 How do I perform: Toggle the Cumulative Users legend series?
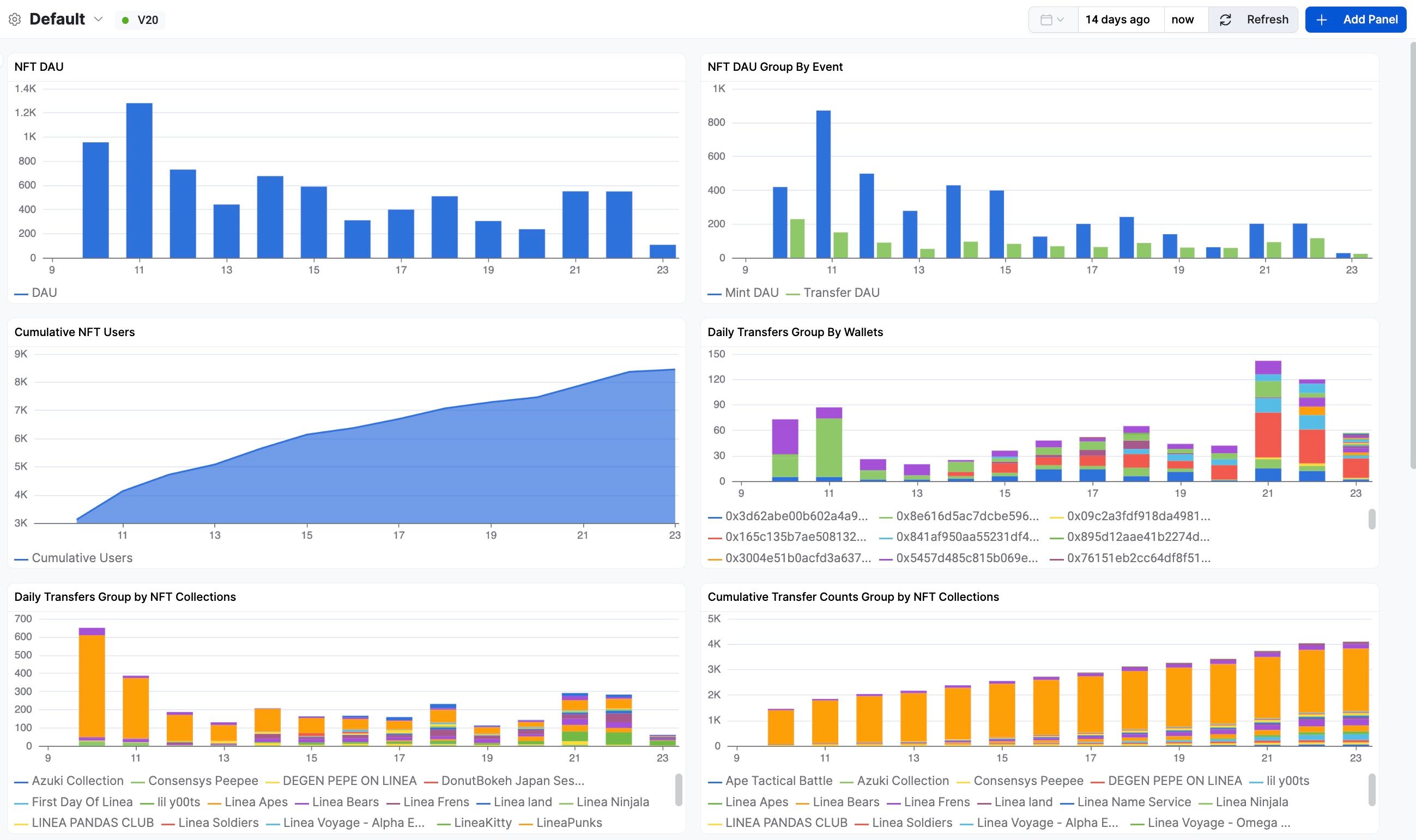(74, 558)
